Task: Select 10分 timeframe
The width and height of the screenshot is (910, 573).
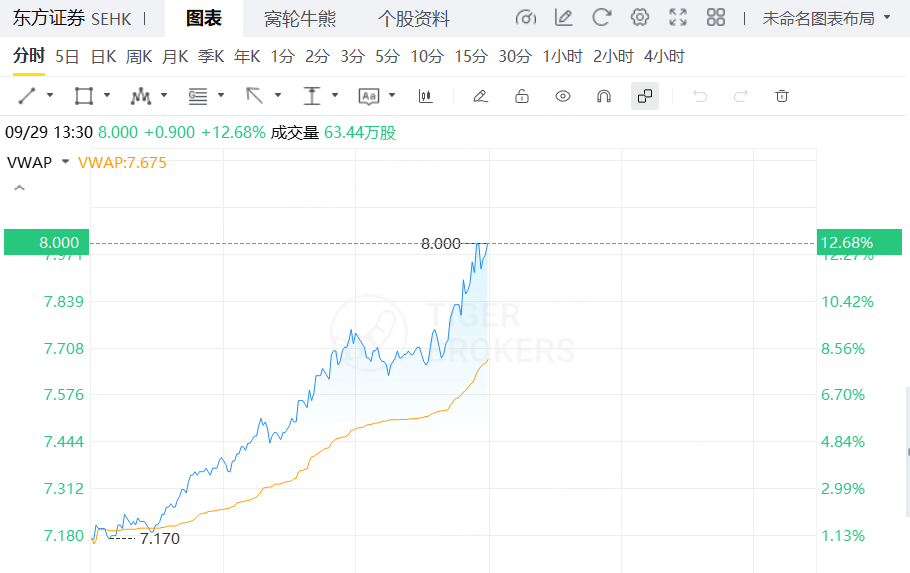Action: click(427, 57)
